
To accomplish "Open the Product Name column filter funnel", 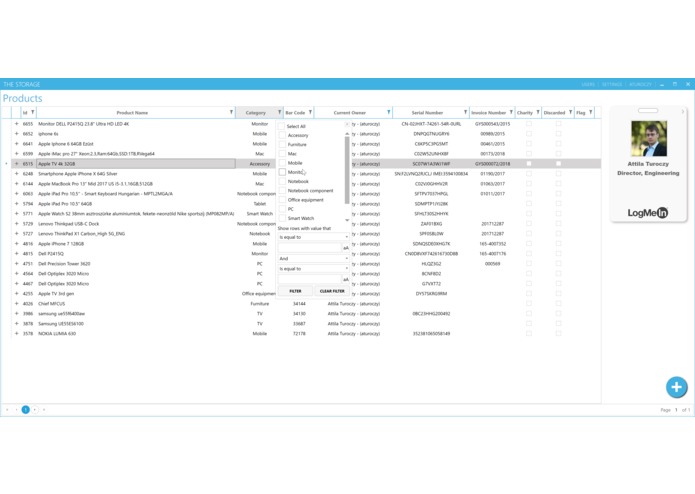I will [231, 113].
